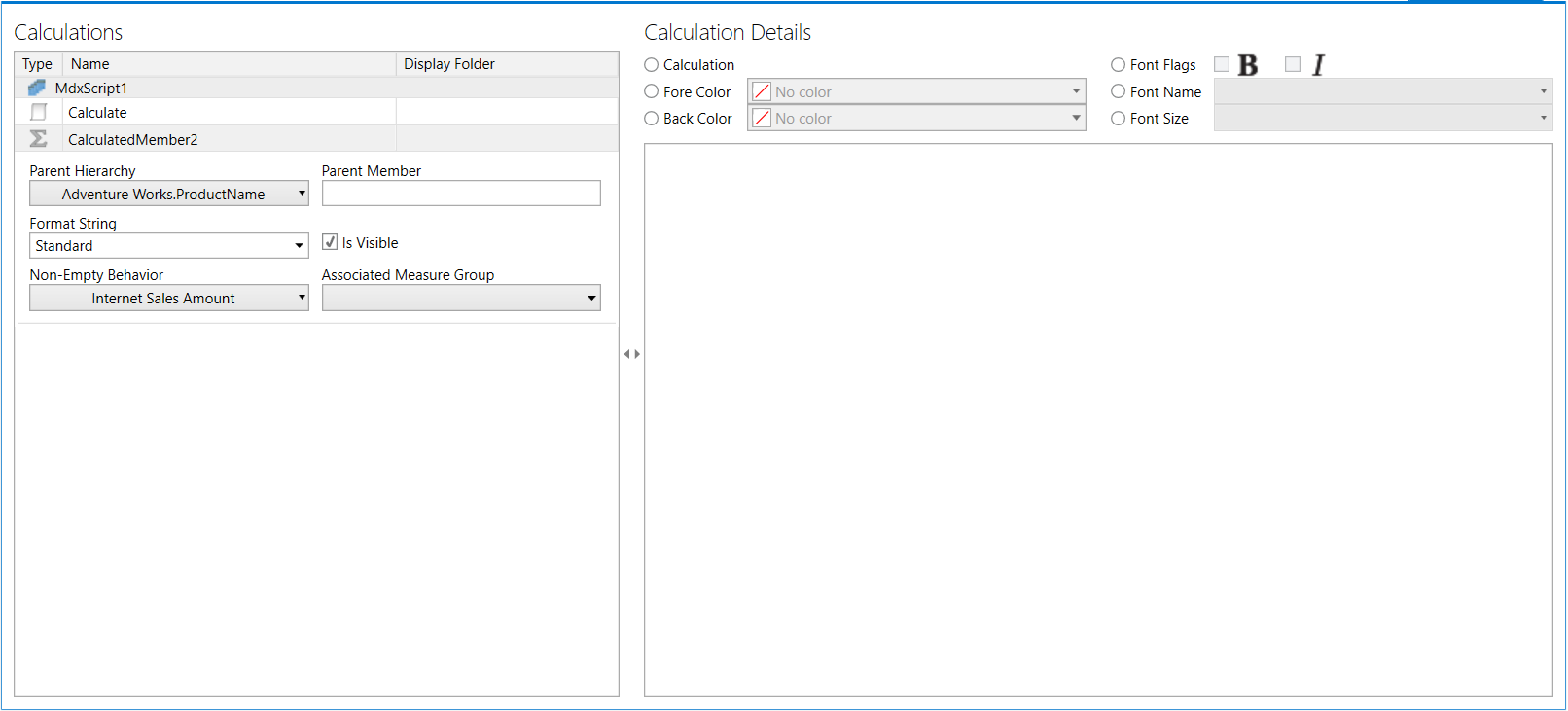
Task: Toggle the Italic font flag checkbox
Action: tap(1293, 64)
